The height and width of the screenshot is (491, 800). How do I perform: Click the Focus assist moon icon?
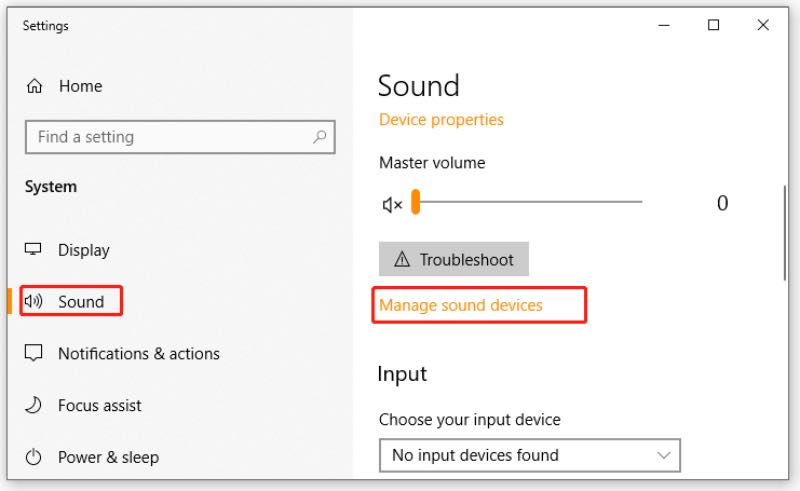34,405
